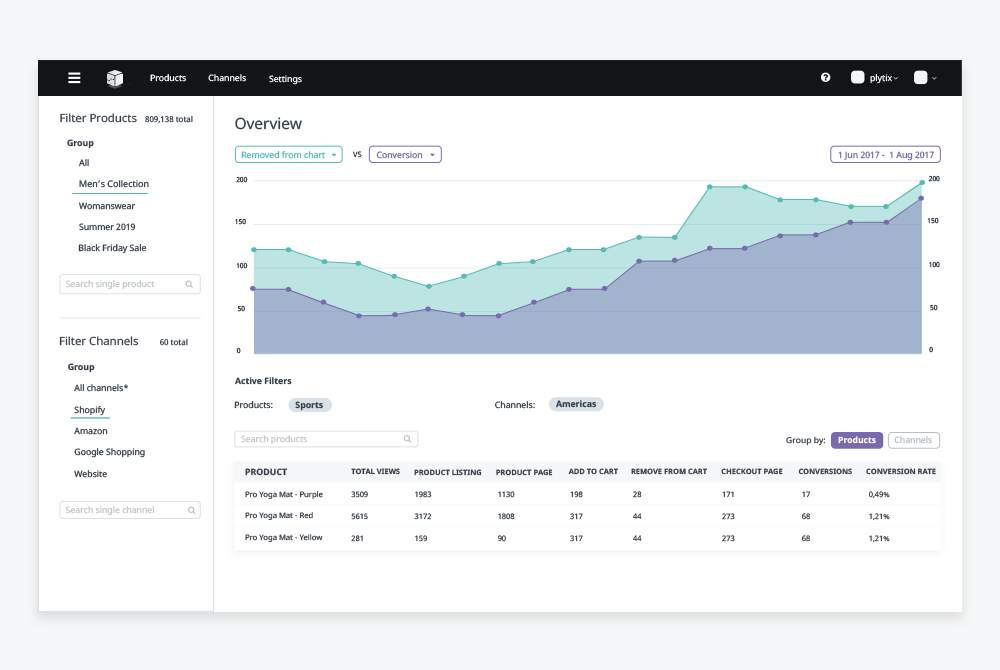Viewport: 1000px width, 670px height.
Task: Click the user profile avatar square
Action: 920,77
